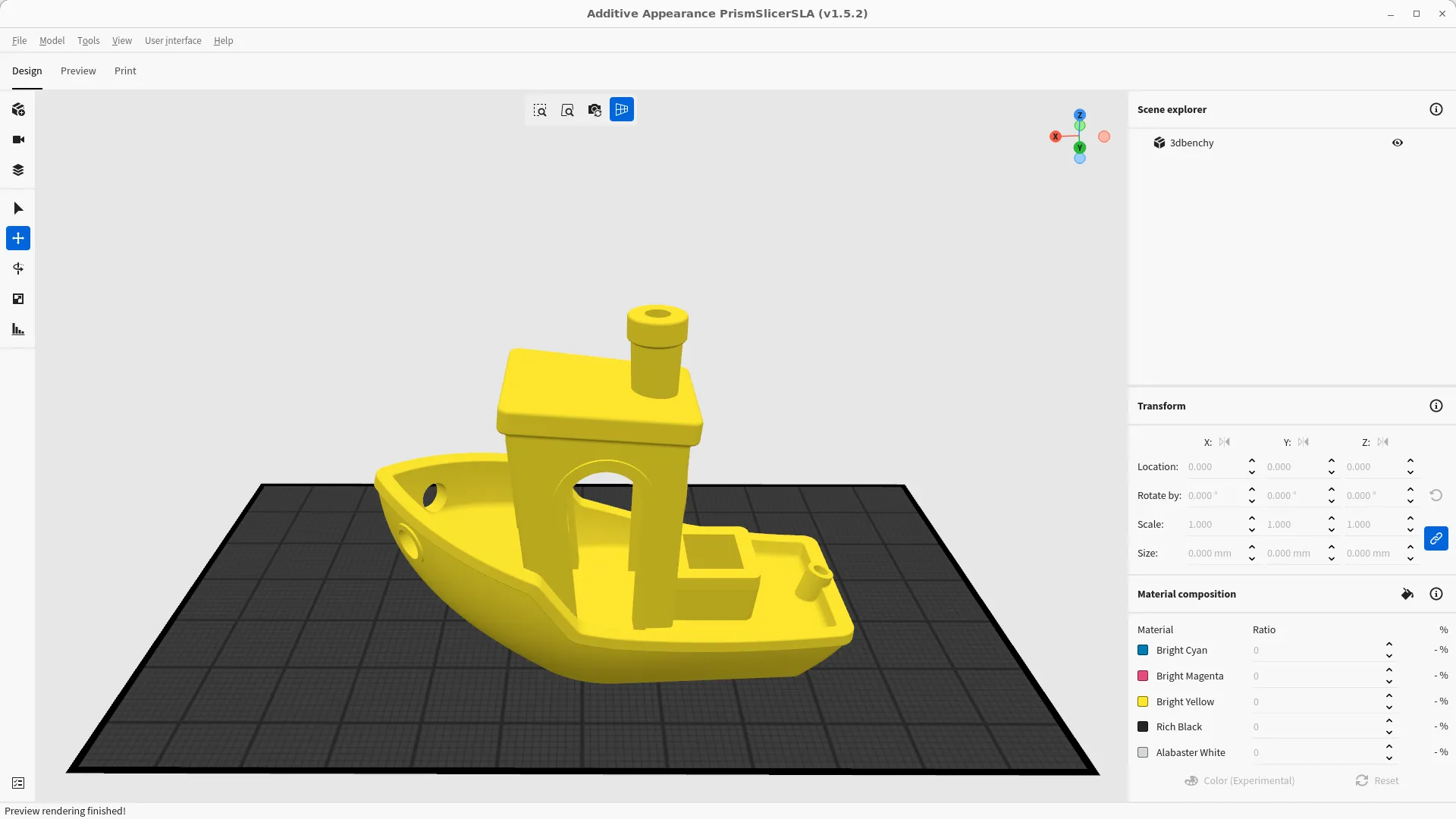Increase the X scale with the up stepper
The image size is (1456, 819).
tap(1251, 519)
